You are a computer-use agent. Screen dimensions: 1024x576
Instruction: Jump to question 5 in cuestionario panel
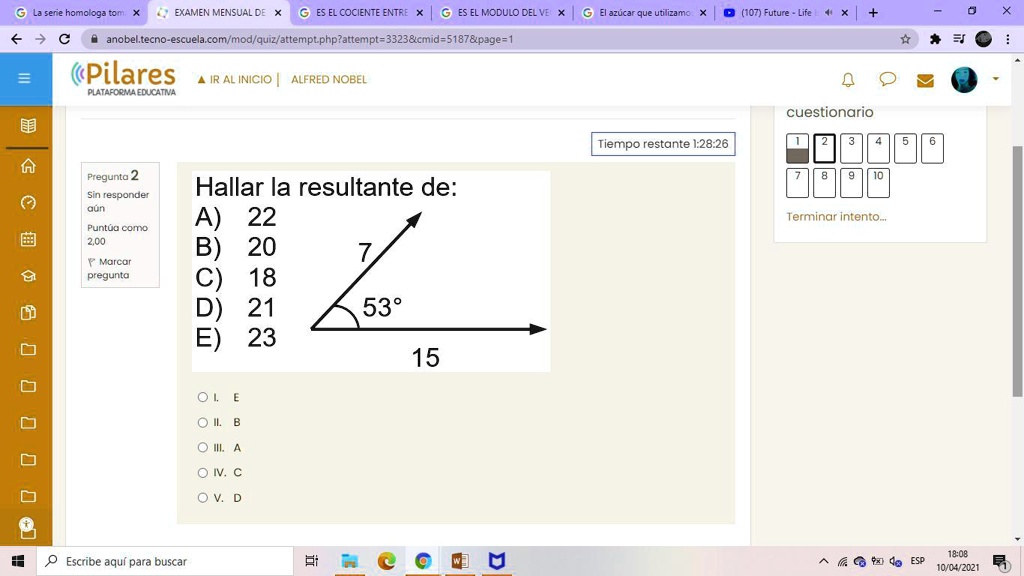point(904,147)
